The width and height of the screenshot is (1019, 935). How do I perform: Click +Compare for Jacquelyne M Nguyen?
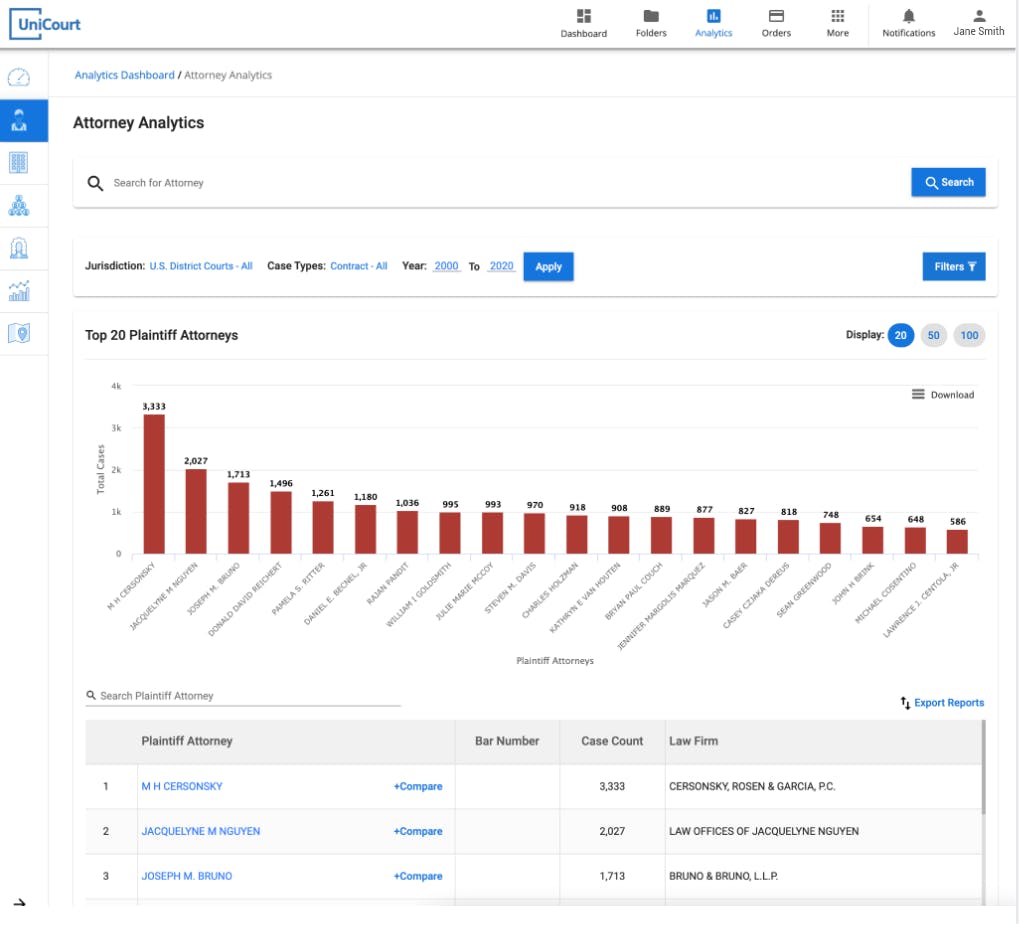[x=418, y=831]
